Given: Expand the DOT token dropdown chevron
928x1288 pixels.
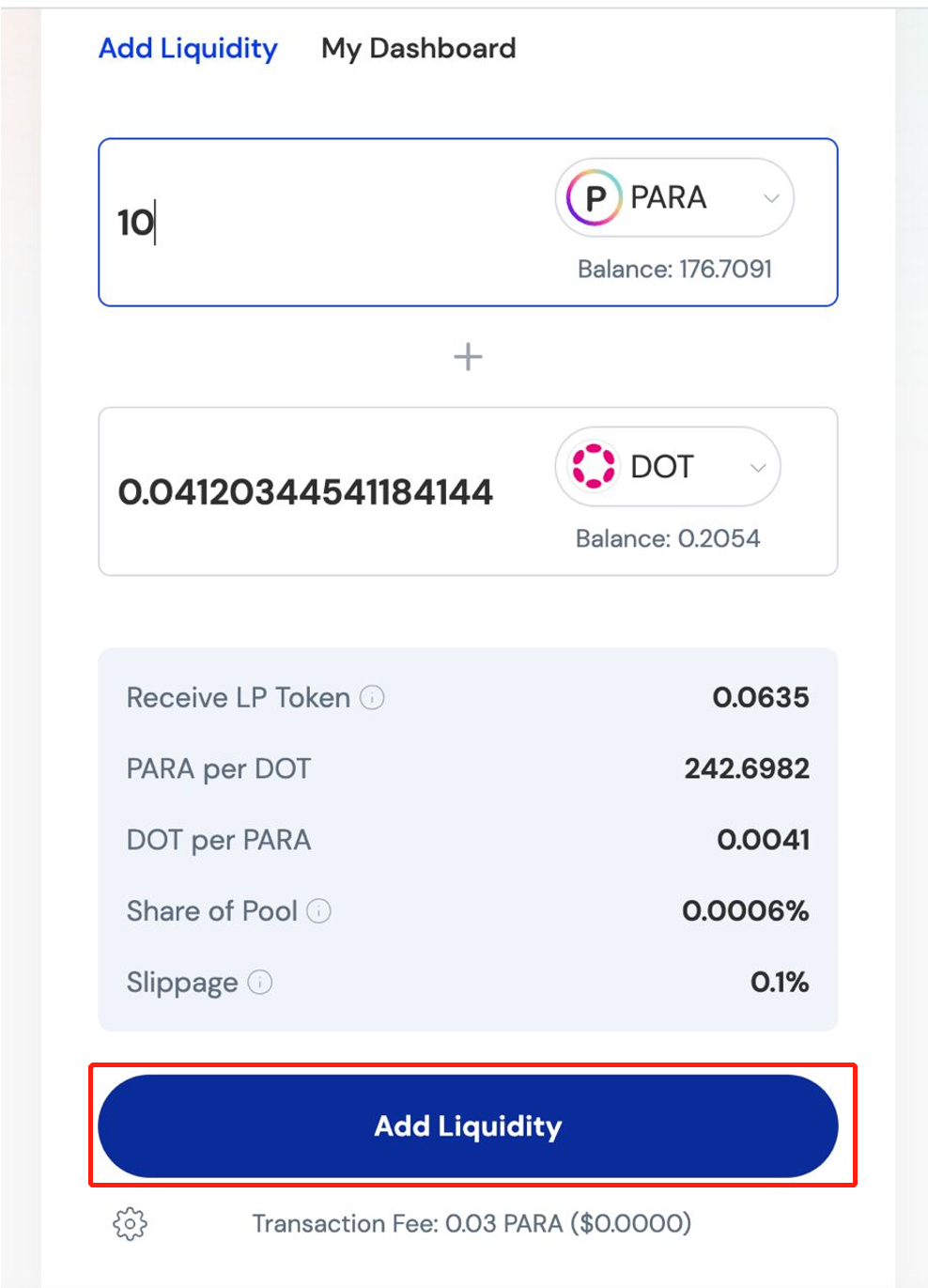Looking at the screenshot, I should click(x=758, y=467).
